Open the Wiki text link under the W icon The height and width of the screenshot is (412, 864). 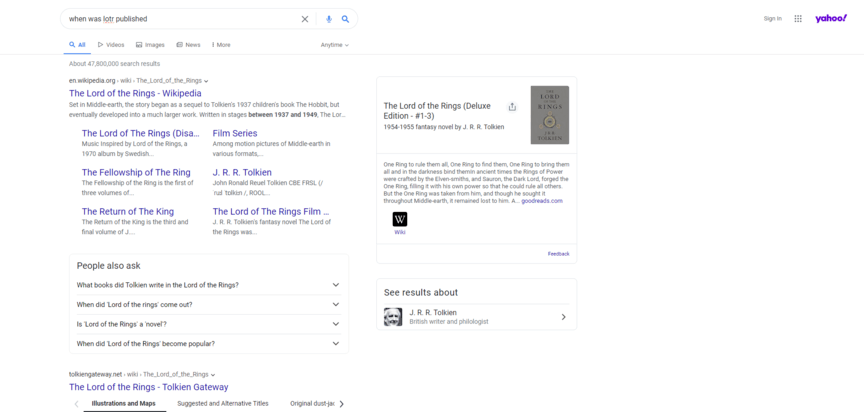coord(400,232)
